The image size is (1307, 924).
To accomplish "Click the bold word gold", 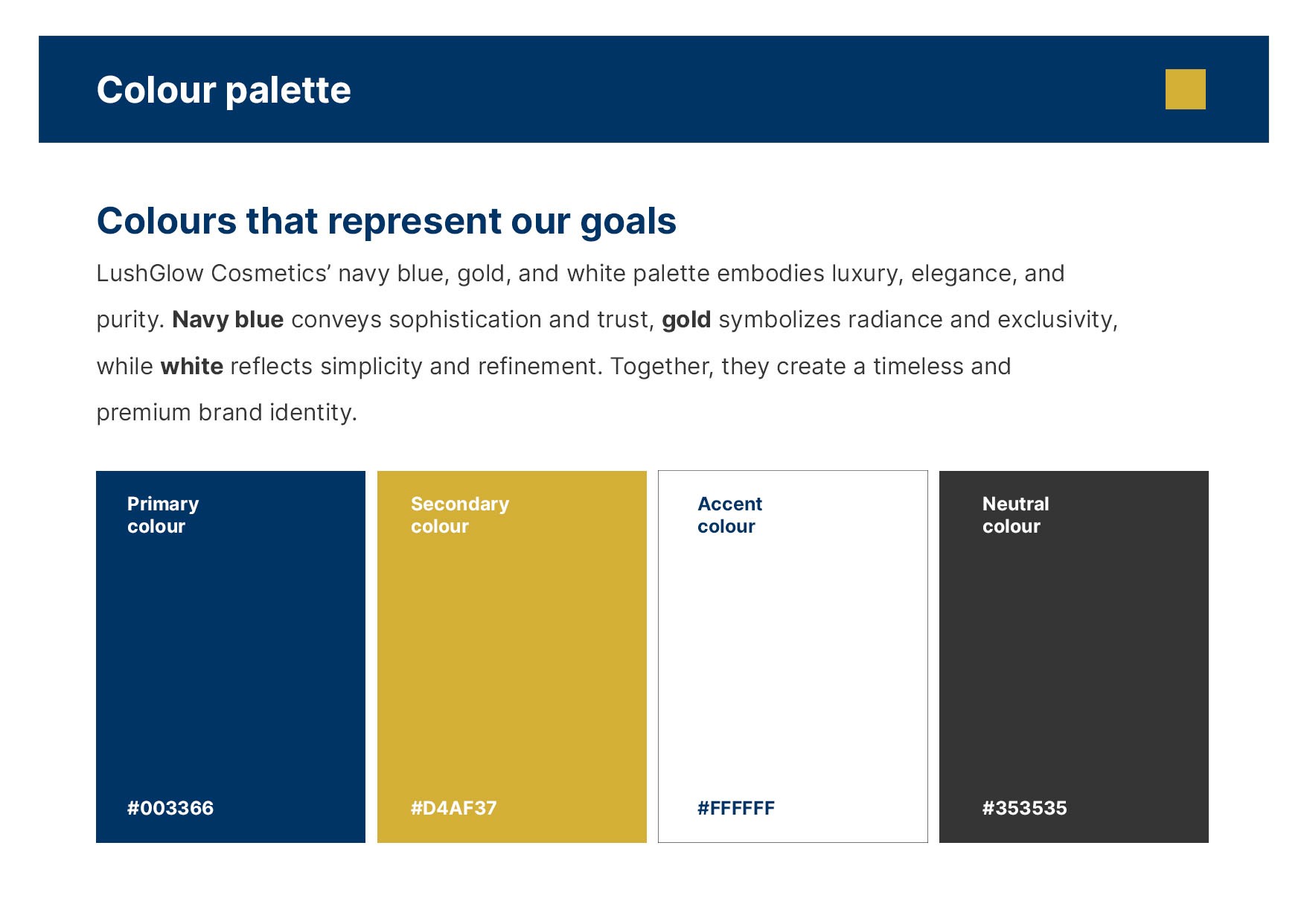I will point(686,321).
